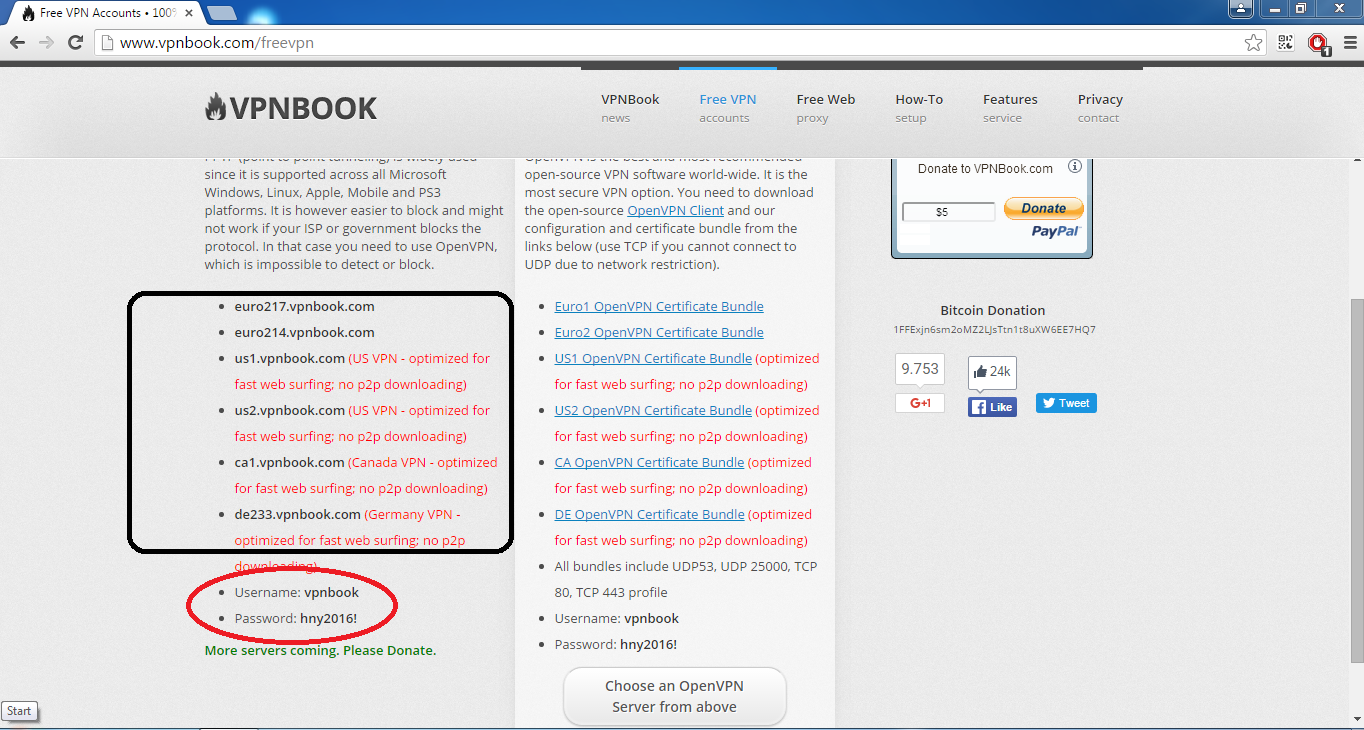Reload the page with refresh icon
The height and width of the screenshot is (730, 1364).
75,42
